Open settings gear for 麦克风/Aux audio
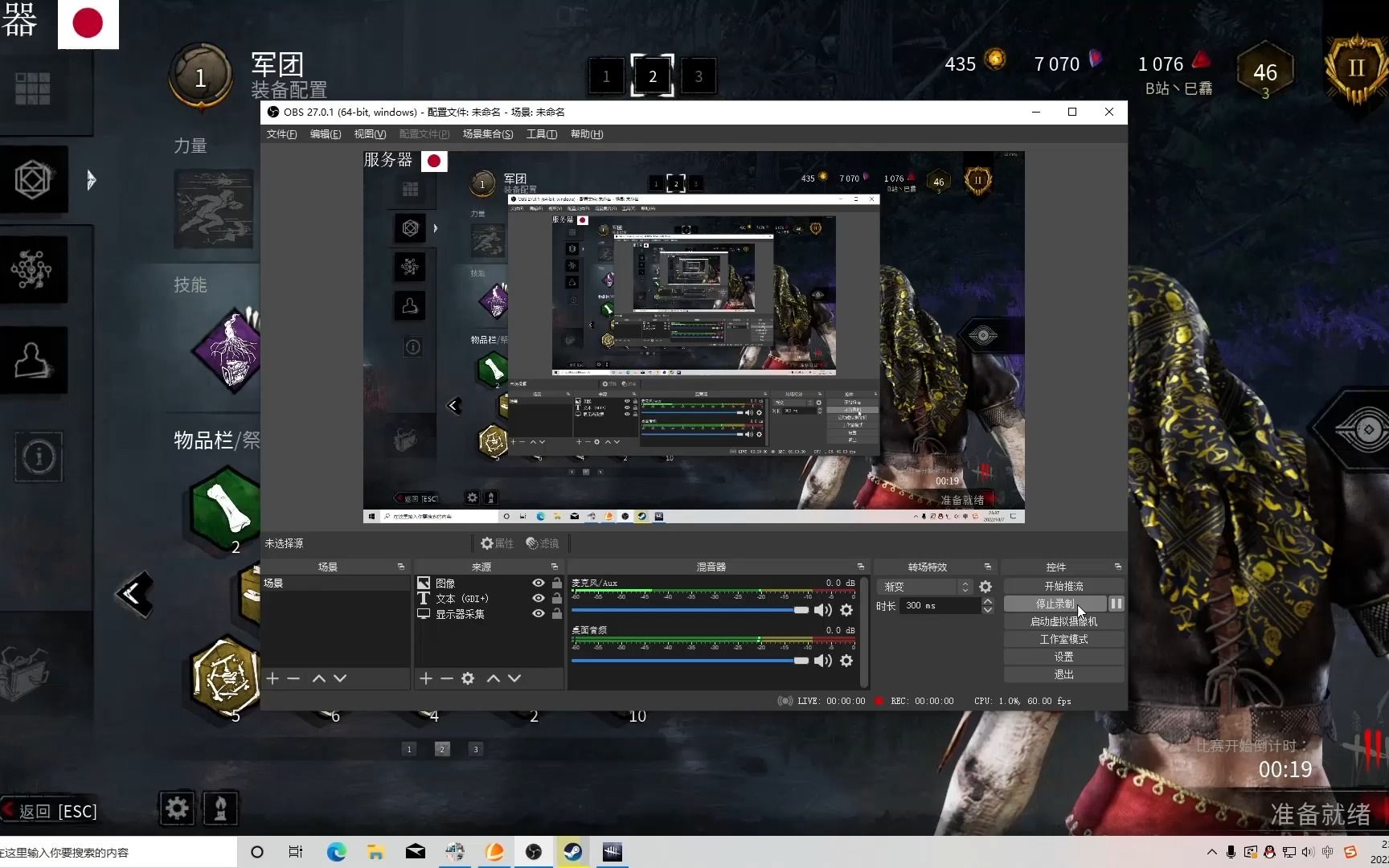Image resolution: width=1389 pixels, height=868 pixels. tap(846, 610)
